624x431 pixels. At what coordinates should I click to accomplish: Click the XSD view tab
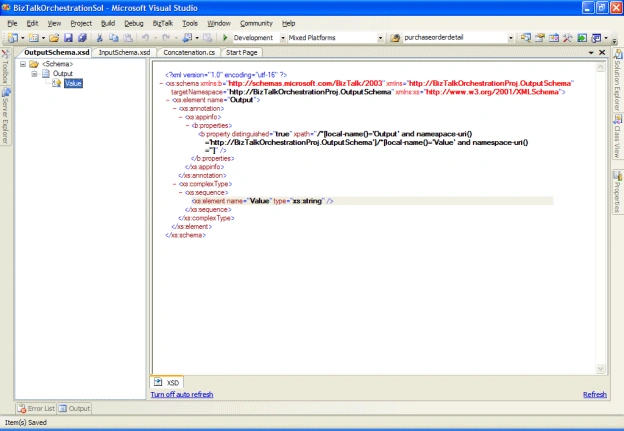[167, 382]
